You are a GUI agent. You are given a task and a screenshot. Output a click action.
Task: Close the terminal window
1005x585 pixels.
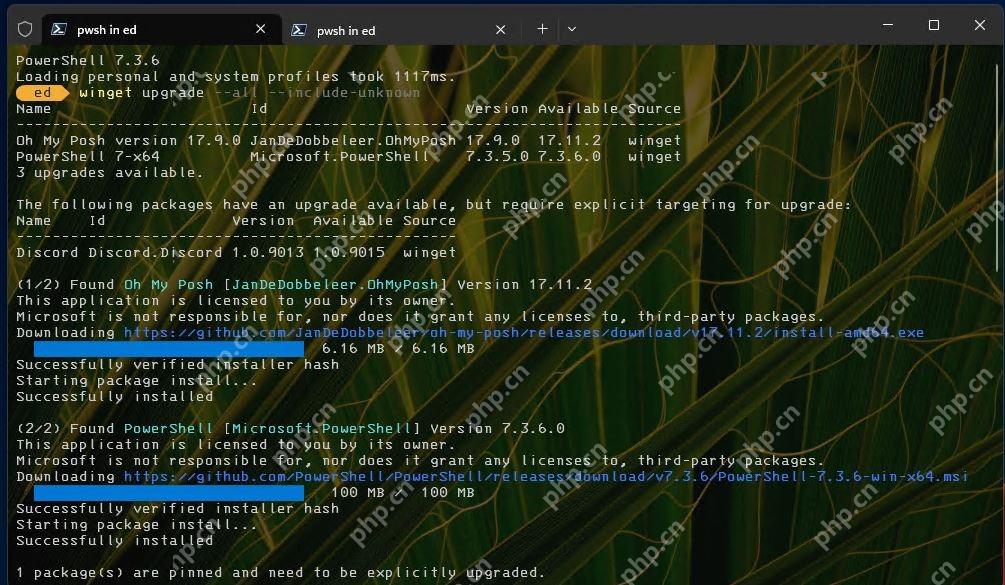tap(979, 25)
